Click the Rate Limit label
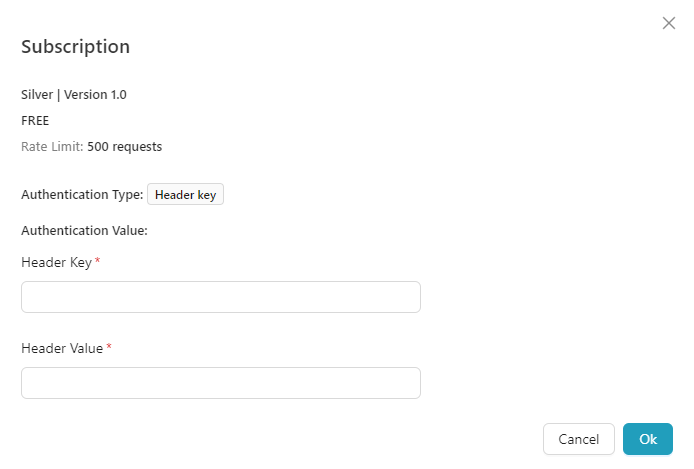This screenshot has height=469, width=694. coord(52,147)
